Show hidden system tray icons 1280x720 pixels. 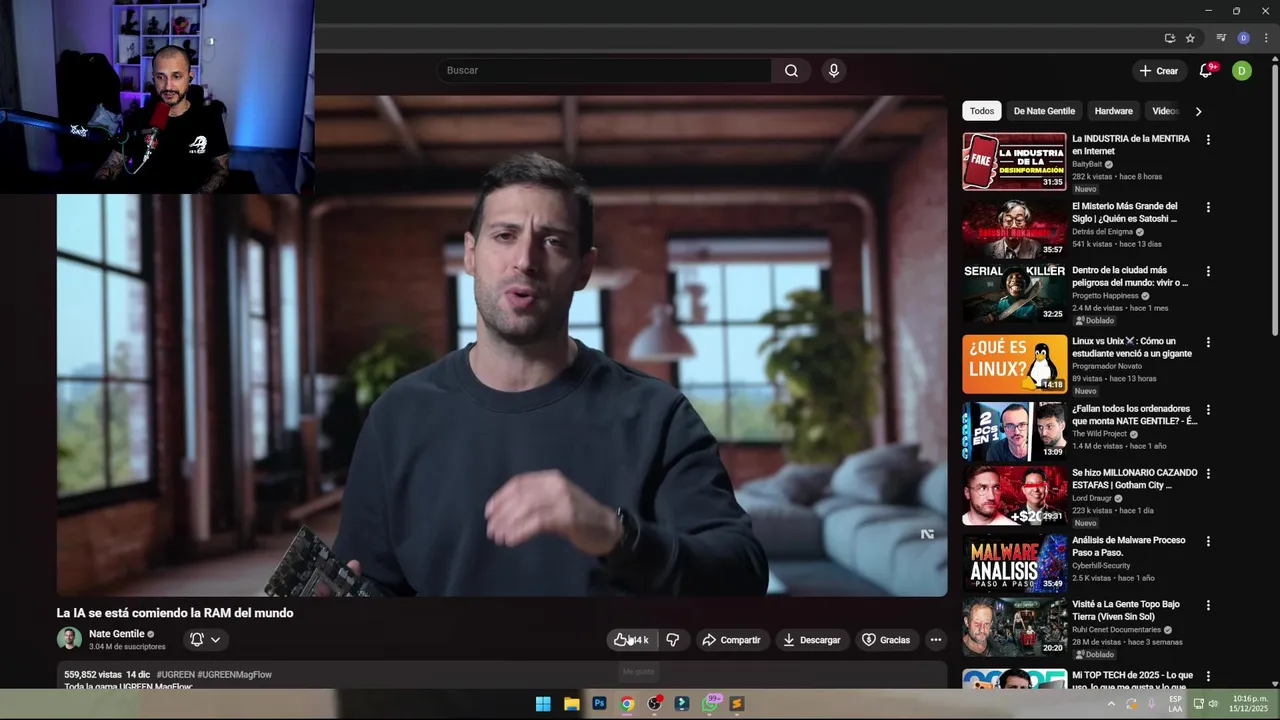click(1110, 704)
